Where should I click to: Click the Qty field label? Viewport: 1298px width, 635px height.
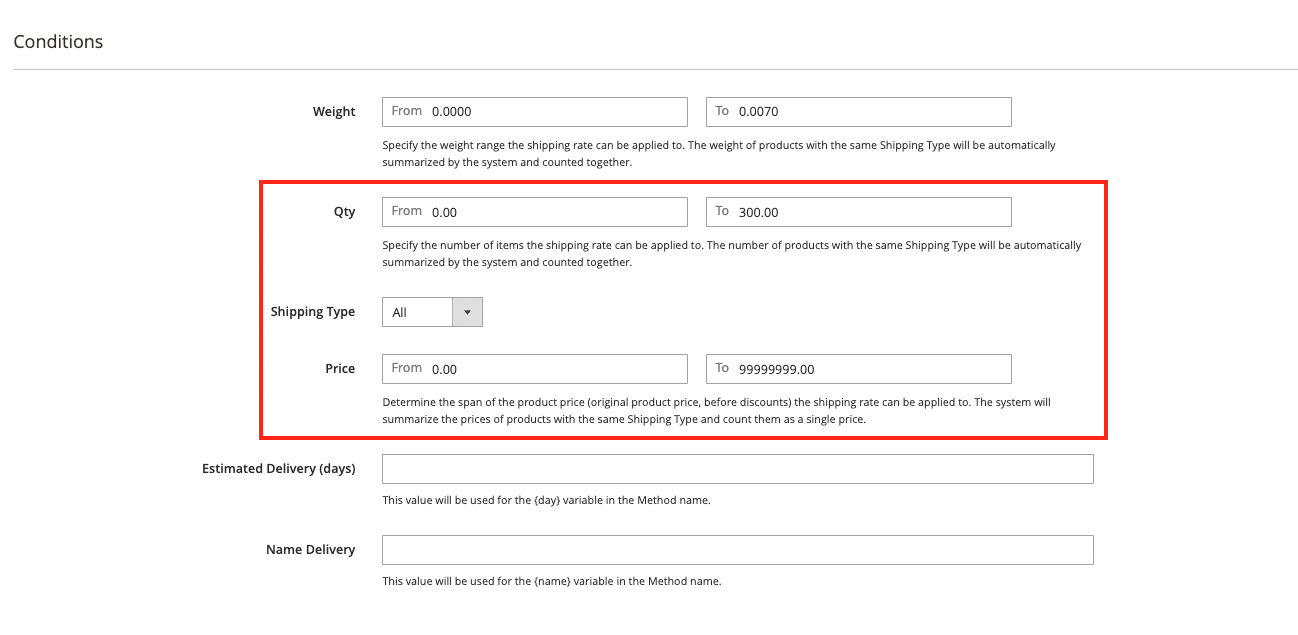pos(344,212)
